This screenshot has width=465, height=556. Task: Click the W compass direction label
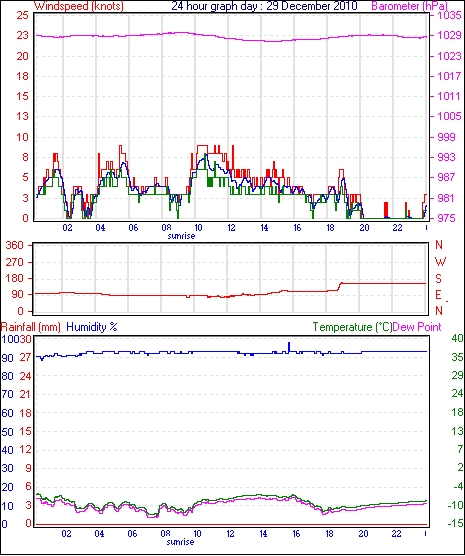[x=440, y=262]
